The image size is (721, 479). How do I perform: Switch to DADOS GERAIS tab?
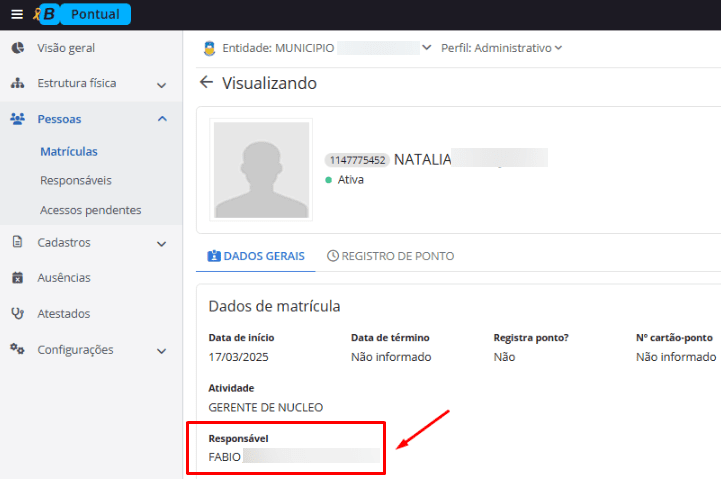(x=256, y=256)
